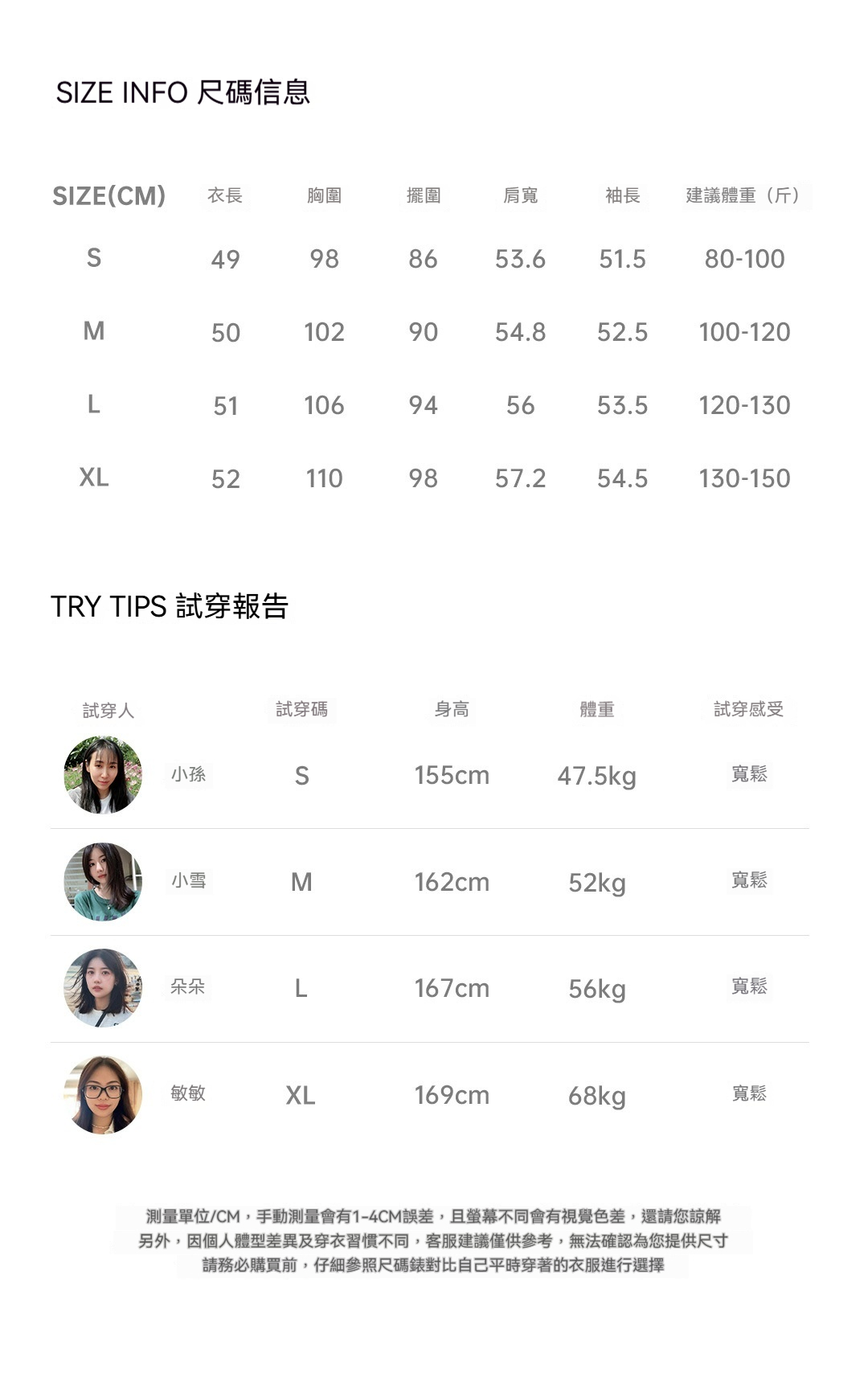
Task: Select the XL row label in size table
Action: click(x=94, y=478)
